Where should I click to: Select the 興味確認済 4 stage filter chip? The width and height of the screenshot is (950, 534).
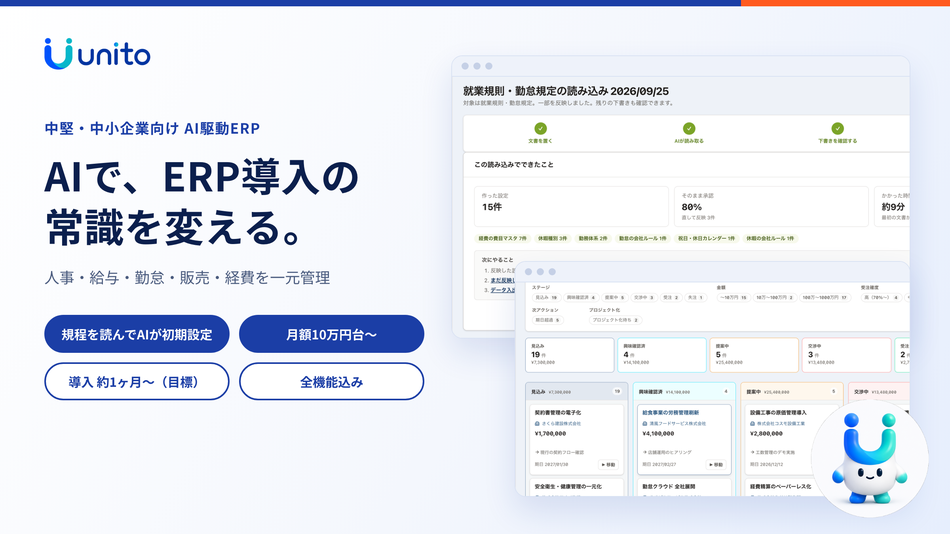point(582,298)
